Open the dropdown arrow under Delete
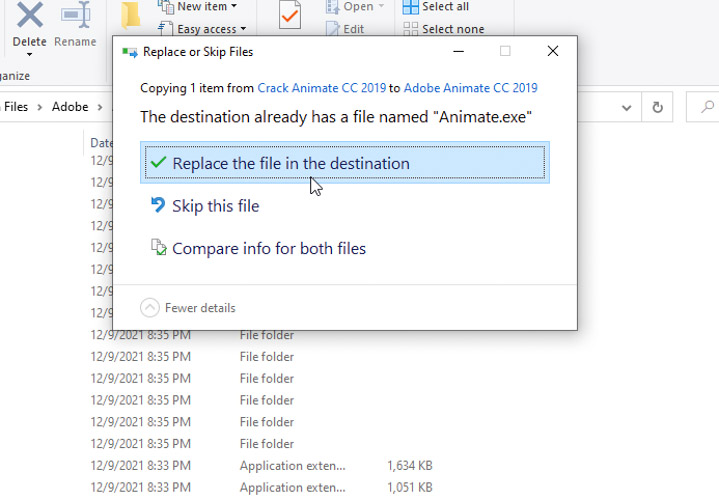The width and height of the screenshot is (719, 500). 29,55
